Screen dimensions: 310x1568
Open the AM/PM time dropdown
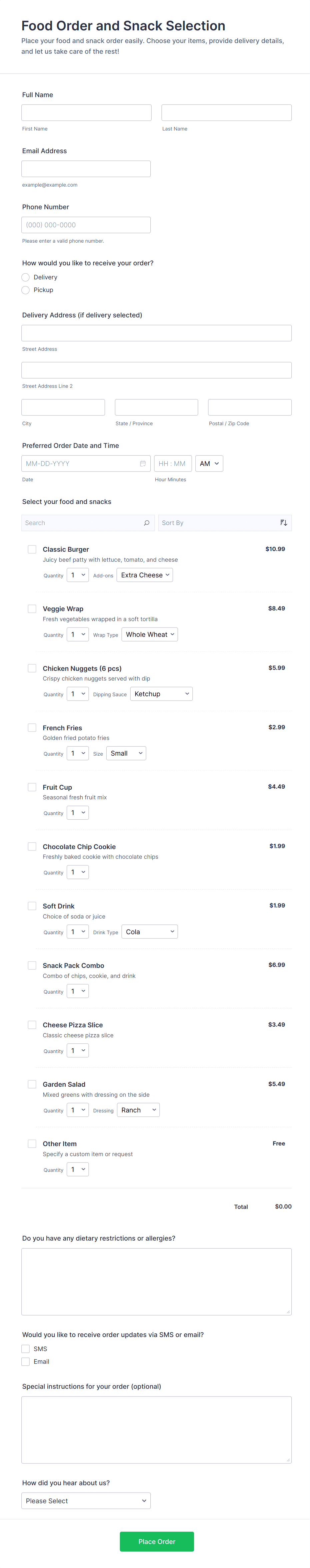[209, 464]
